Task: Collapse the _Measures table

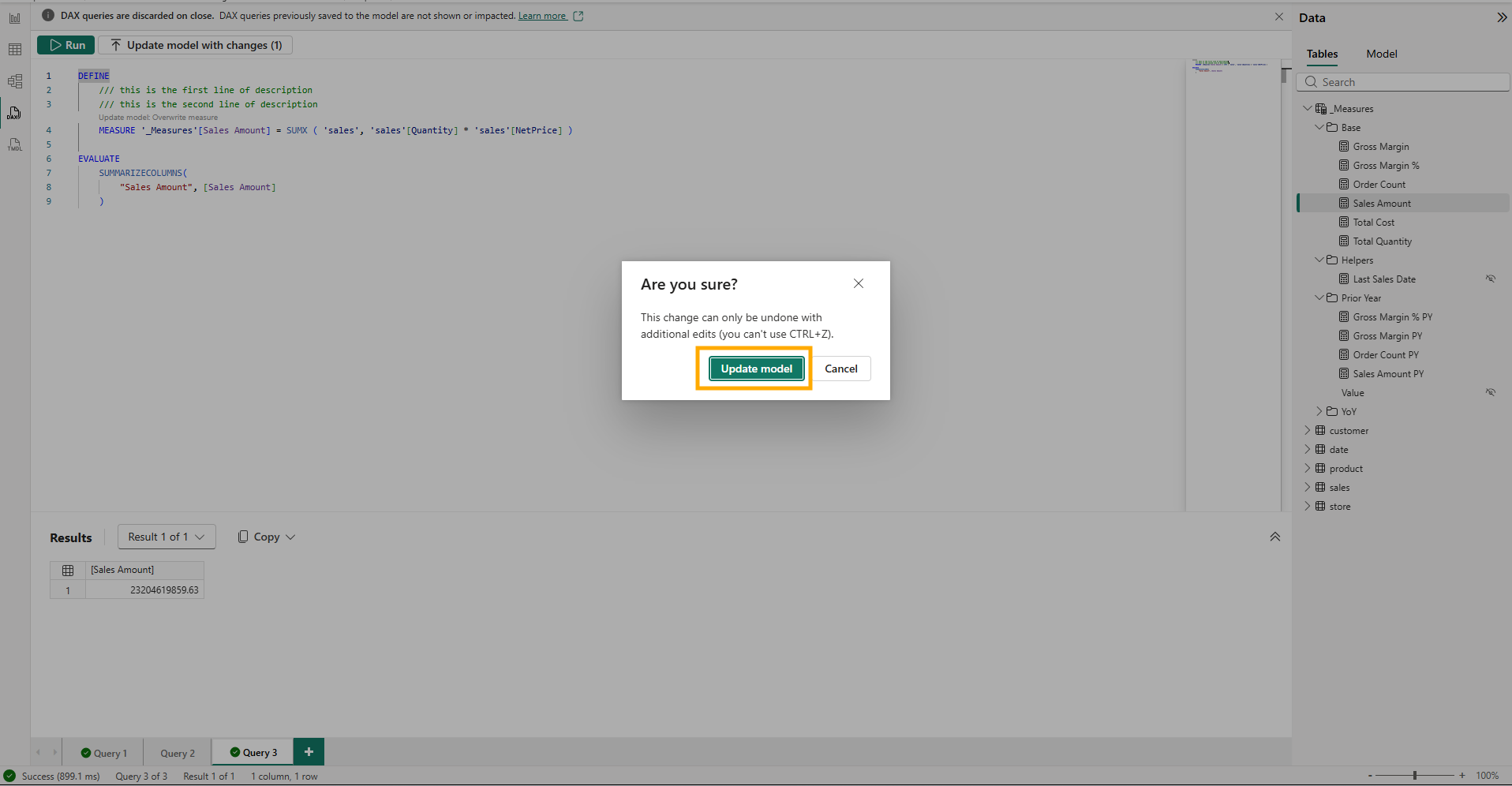Action: point(1308,108)
